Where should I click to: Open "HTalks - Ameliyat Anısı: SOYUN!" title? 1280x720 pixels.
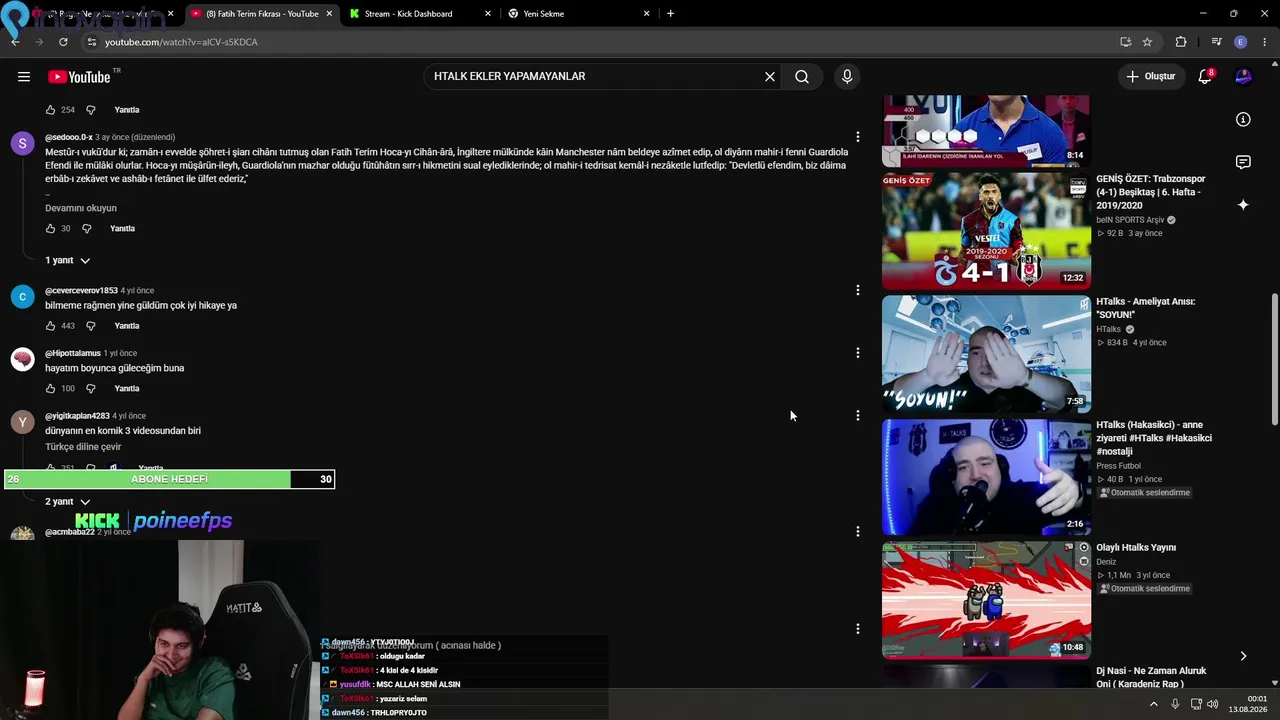click(x=1145, y=308)
